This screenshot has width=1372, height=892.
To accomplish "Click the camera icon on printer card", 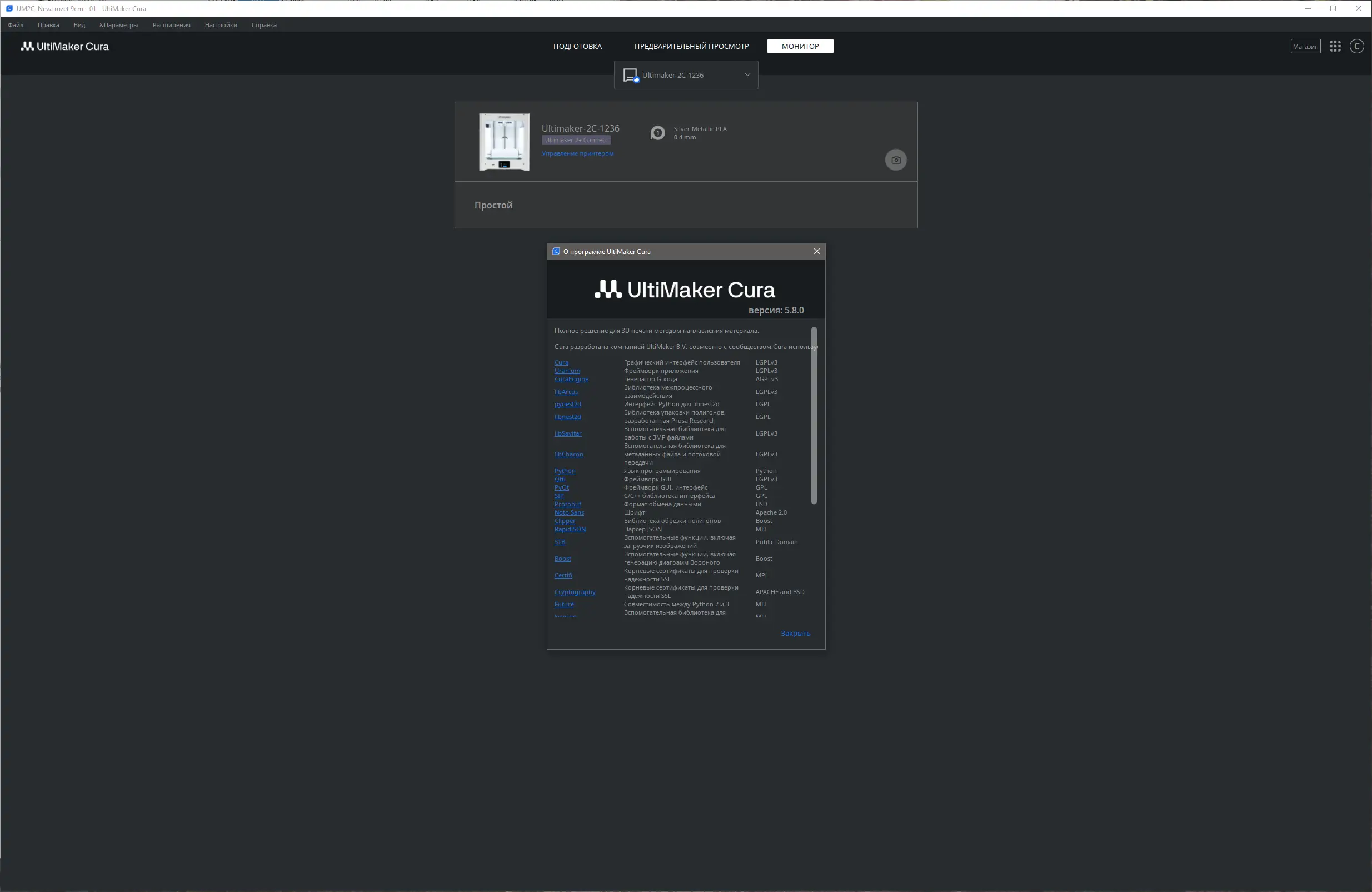I will tap(895, 160).
